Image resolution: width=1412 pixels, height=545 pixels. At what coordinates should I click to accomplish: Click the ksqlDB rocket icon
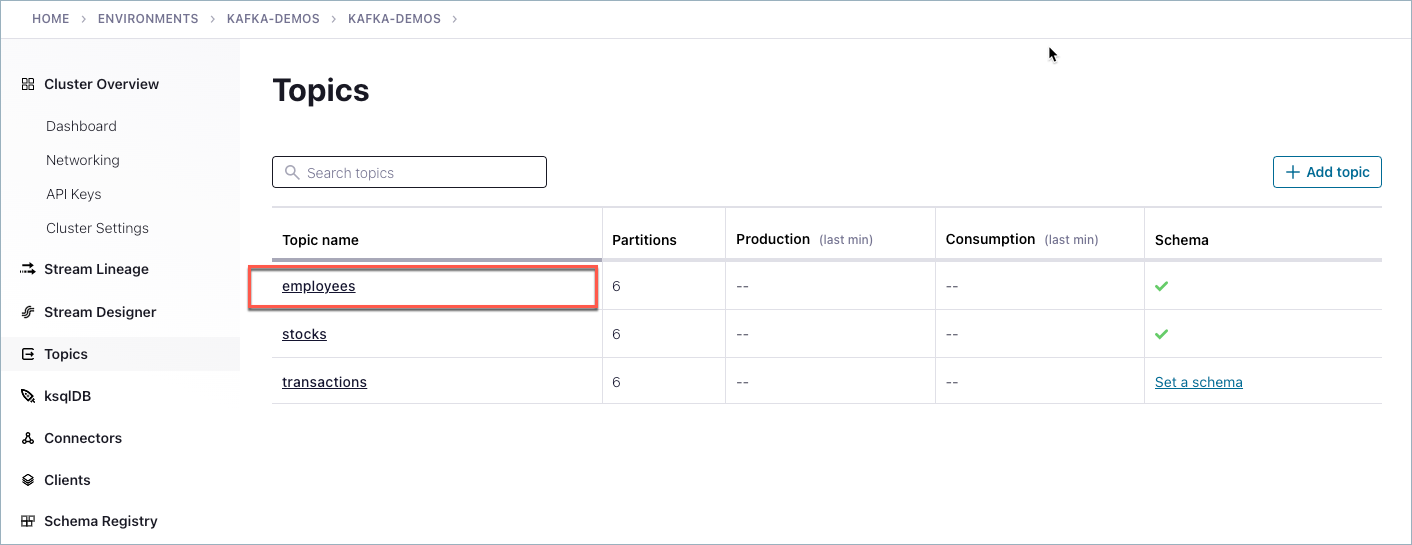28,396
